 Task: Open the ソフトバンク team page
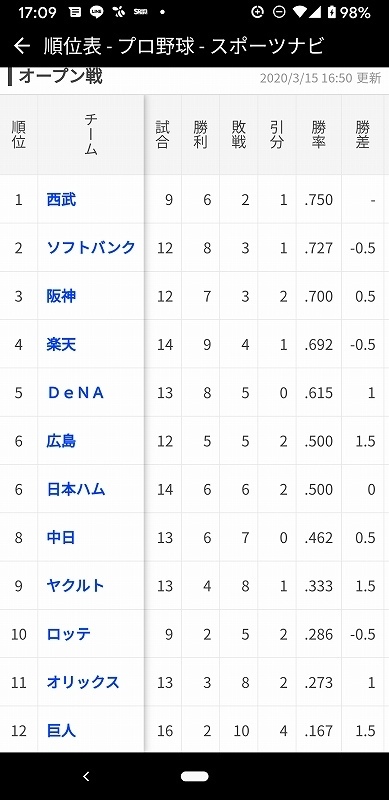pos(91,247)
